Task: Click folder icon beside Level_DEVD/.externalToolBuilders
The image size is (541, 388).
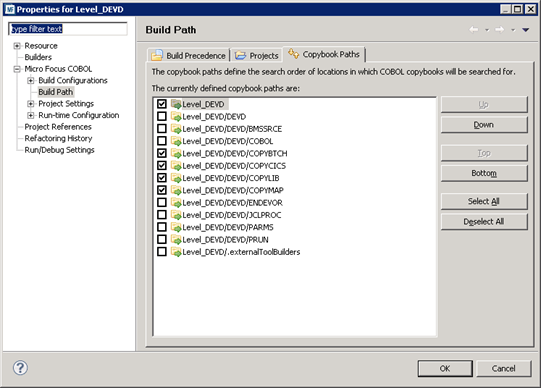Action: pyautogui.click(x=176, y=252)
